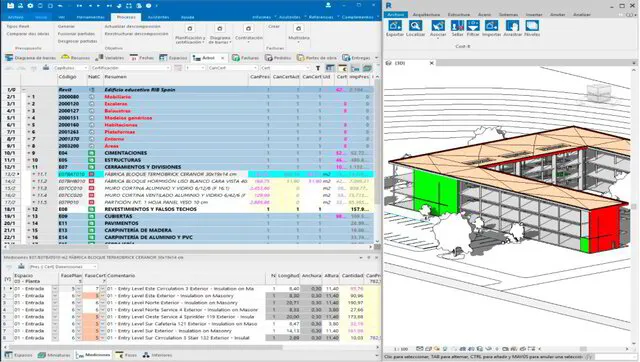Select the E09 CUBIERTAS chapter row
This screenshot has width=640, height=362.
[x=188, y=216]
